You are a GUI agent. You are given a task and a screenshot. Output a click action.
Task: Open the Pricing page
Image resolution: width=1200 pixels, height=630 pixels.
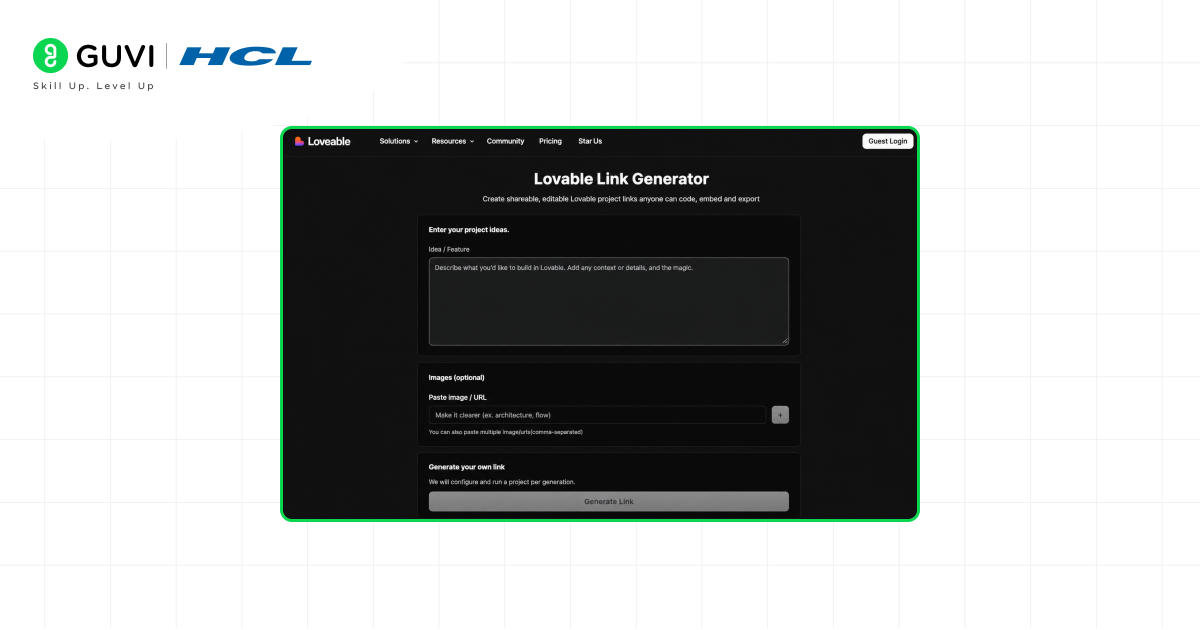(x=550, y=141)
